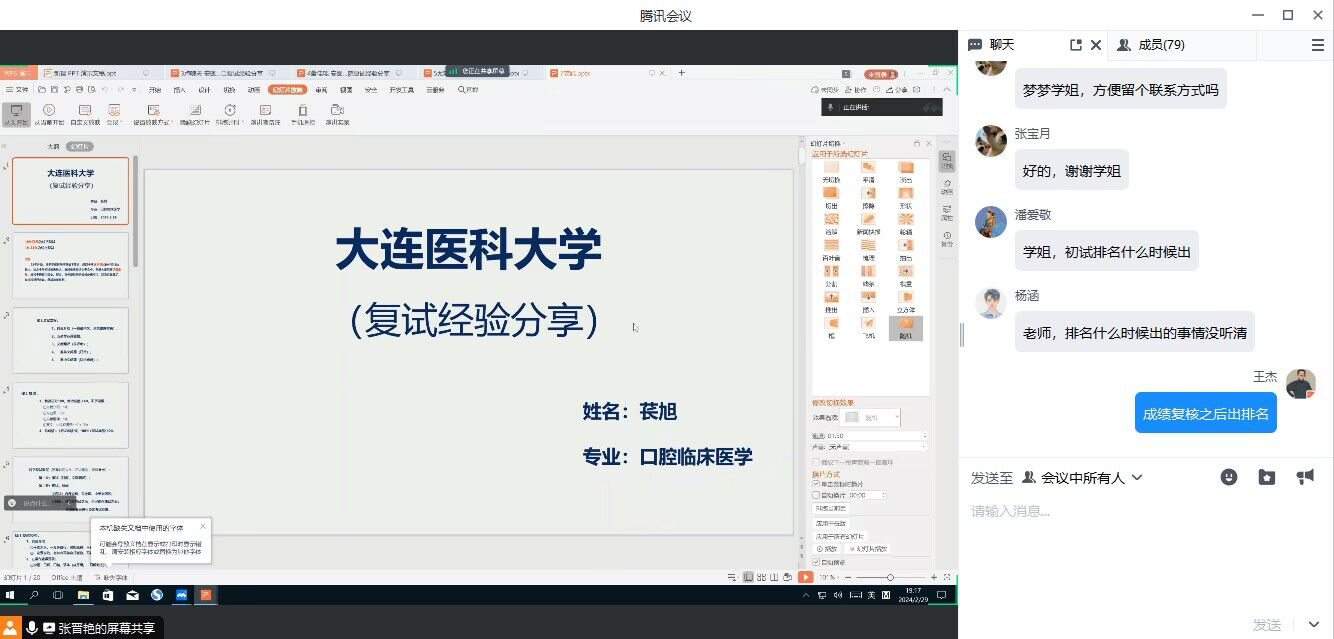The width and height of the screenshot is (1334, 639).
Task: Click the custom slideshow (自定义放映) icon
Action: tap(85, 114)
